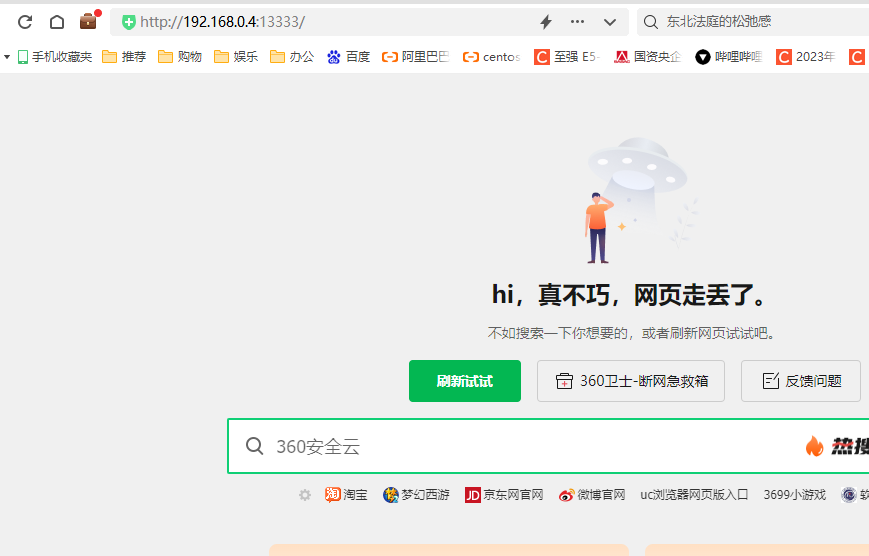Open the 办公 bookmark folder
Screen dimensions: 869x556
[x=292, y=57]
